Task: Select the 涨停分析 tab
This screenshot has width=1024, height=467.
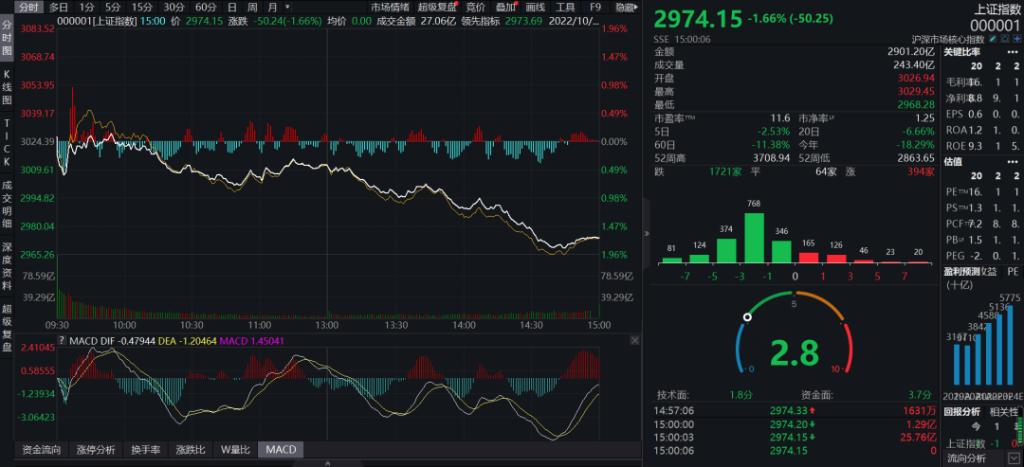Action: [96, 449]
